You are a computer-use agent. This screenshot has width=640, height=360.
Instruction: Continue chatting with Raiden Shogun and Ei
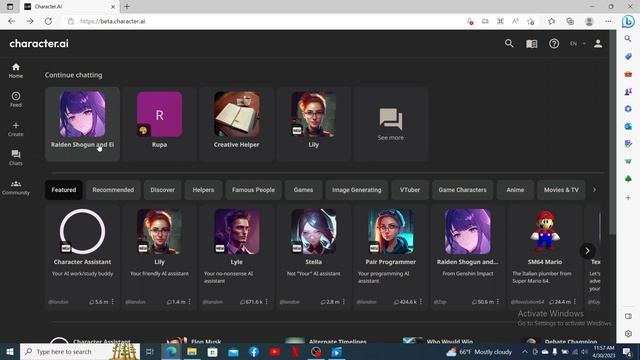[82, 124]
